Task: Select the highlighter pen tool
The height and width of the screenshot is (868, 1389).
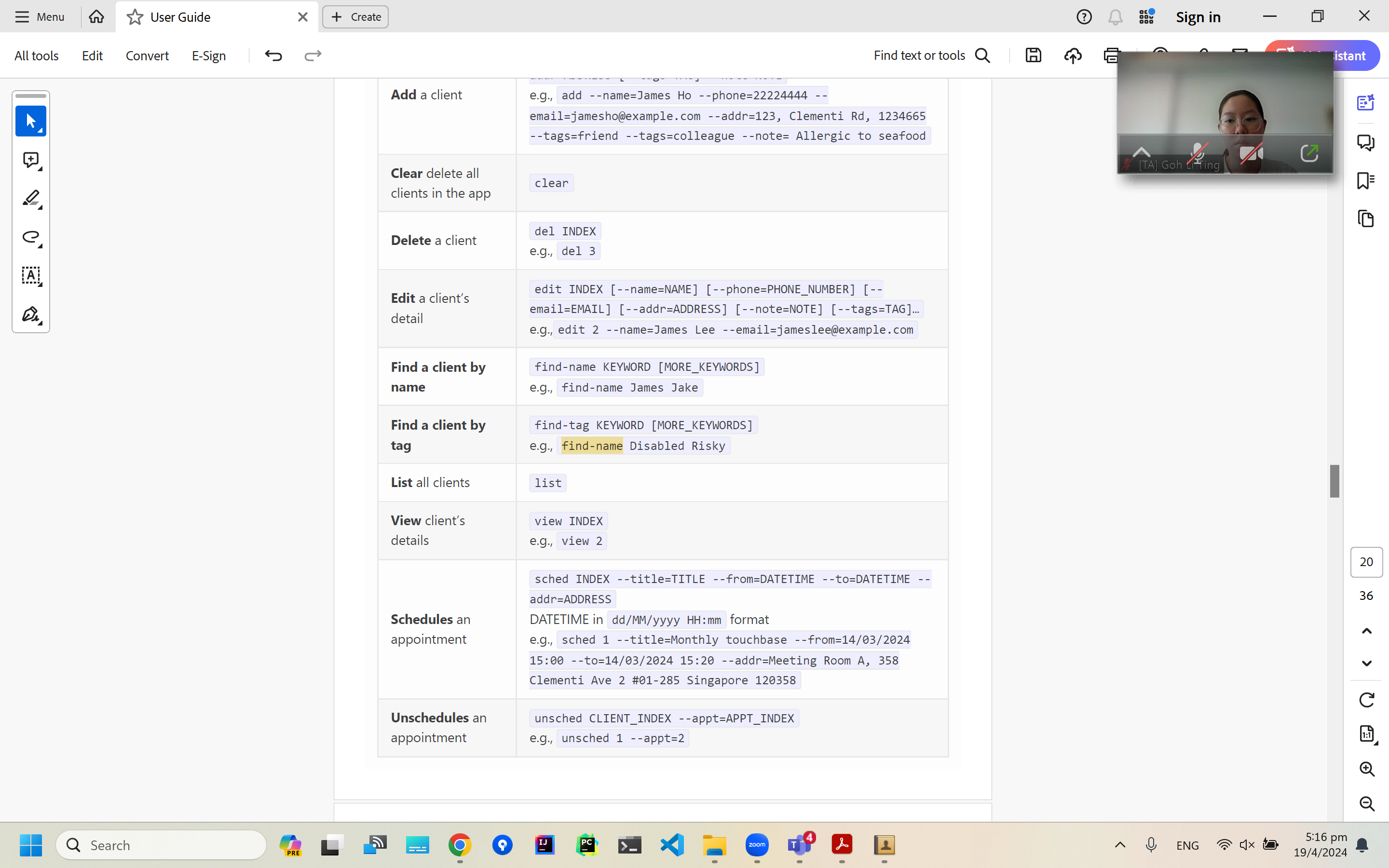Action: click(x=30, y=199)
